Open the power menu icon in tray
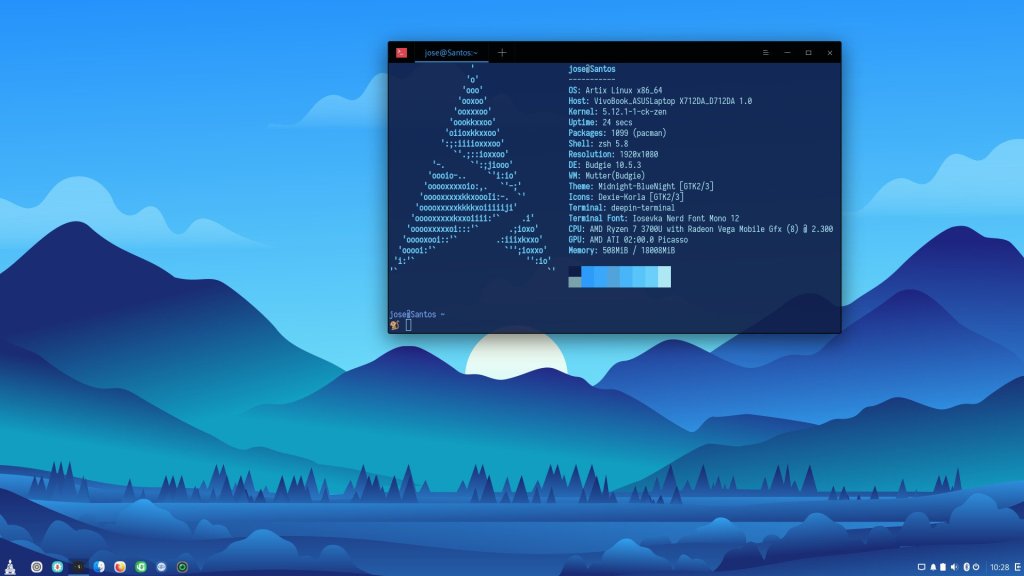This screenshot has height=576, width=1024. pyautogui.click(x=977, y=567)
